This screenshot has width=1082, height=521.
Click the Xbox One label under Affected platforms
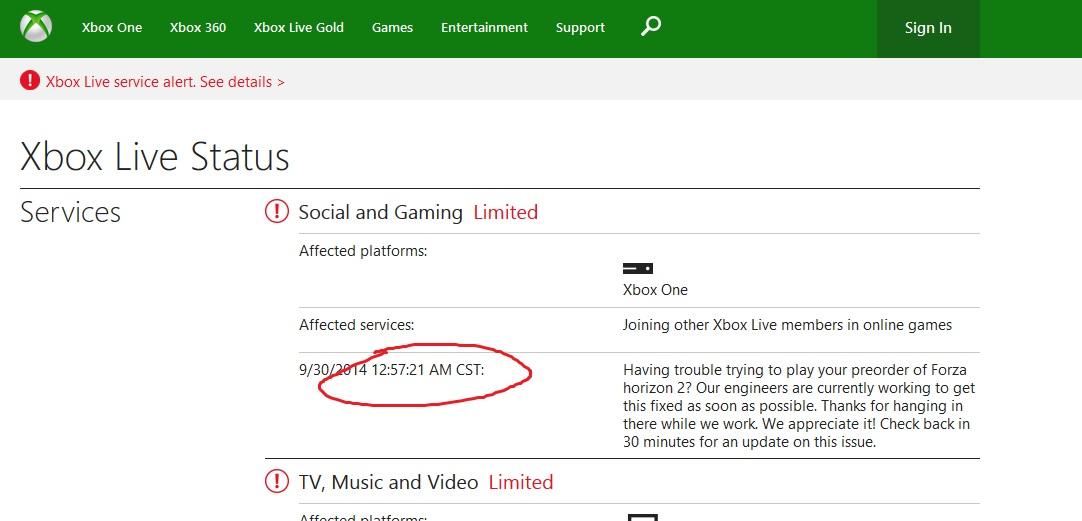(655, 290)
